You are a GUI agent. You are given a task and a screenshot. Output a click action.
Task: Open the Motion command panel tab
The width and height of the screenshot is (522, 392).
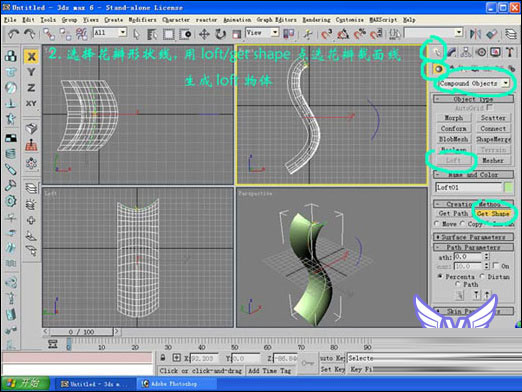pos(481,52)
